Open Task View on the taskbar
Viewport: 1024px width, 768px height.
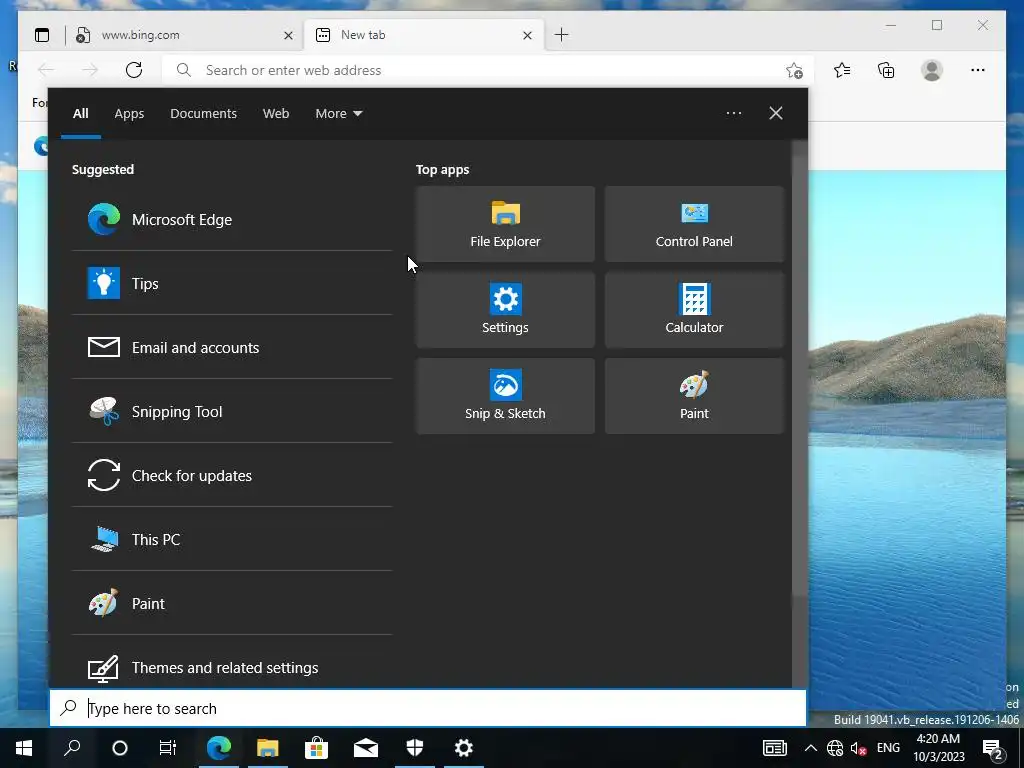pos(168,748)
